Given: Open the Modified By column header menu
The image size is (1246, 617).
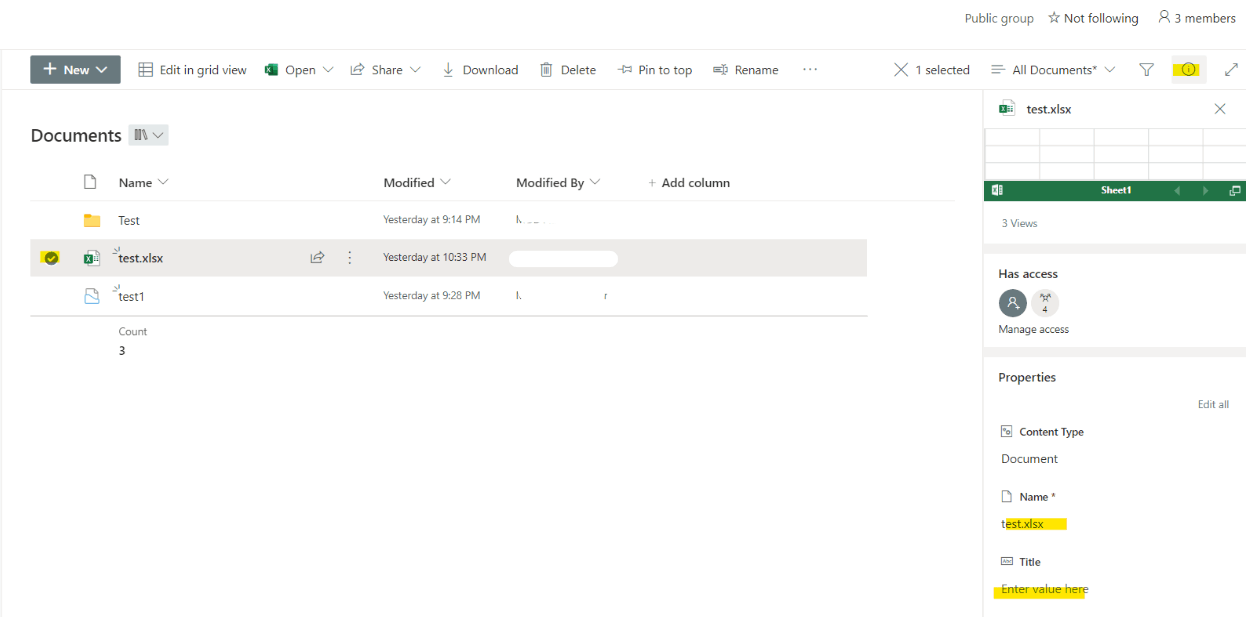Looking at the screenshot, I should point(558,183).
